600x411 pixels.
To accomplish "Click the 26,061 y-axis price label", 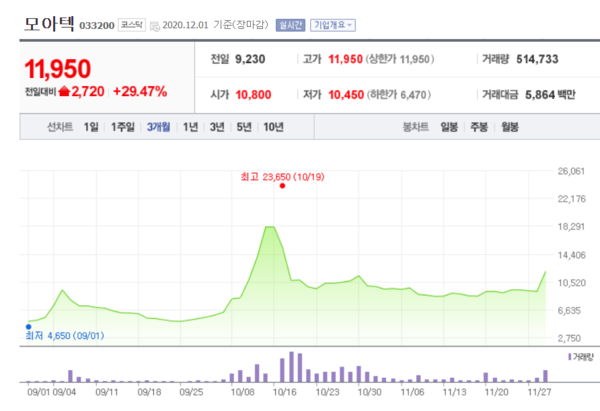I will coord(571,171).
